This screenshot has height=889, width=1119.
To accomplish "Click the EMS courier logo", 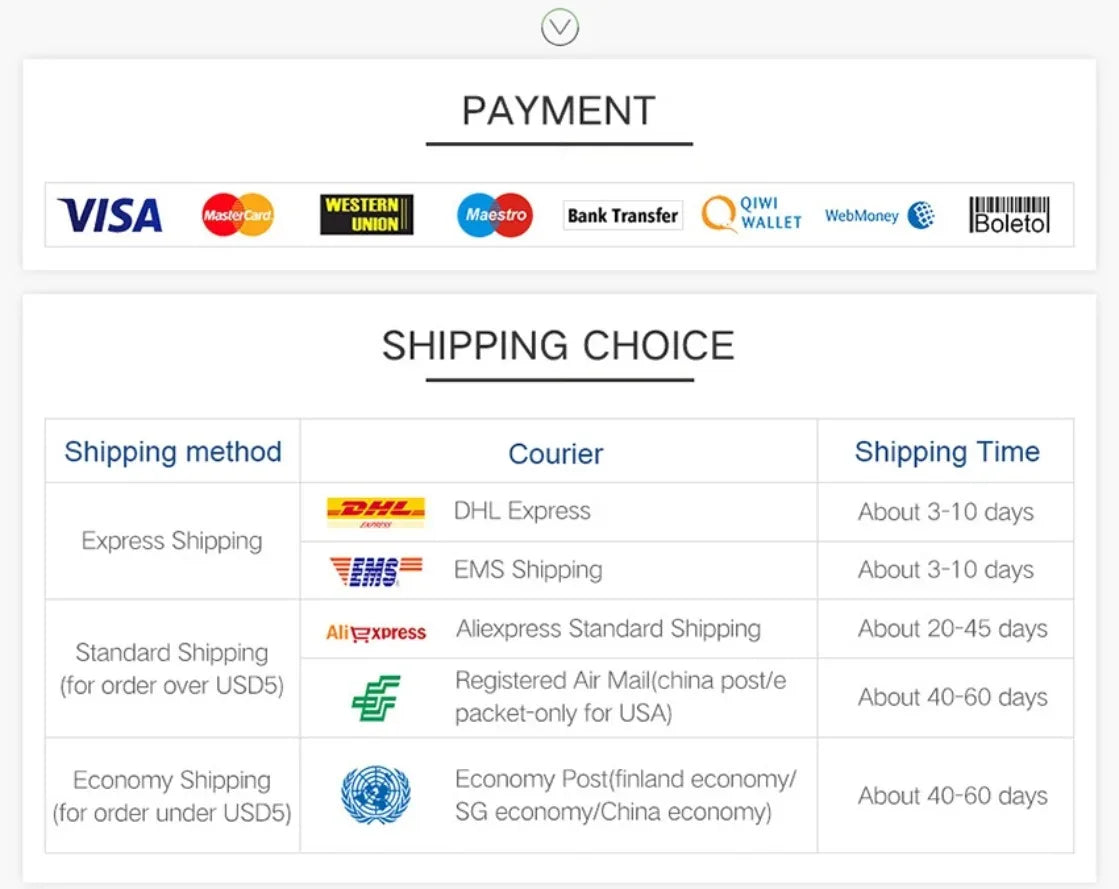I will (x=375, y=570).
